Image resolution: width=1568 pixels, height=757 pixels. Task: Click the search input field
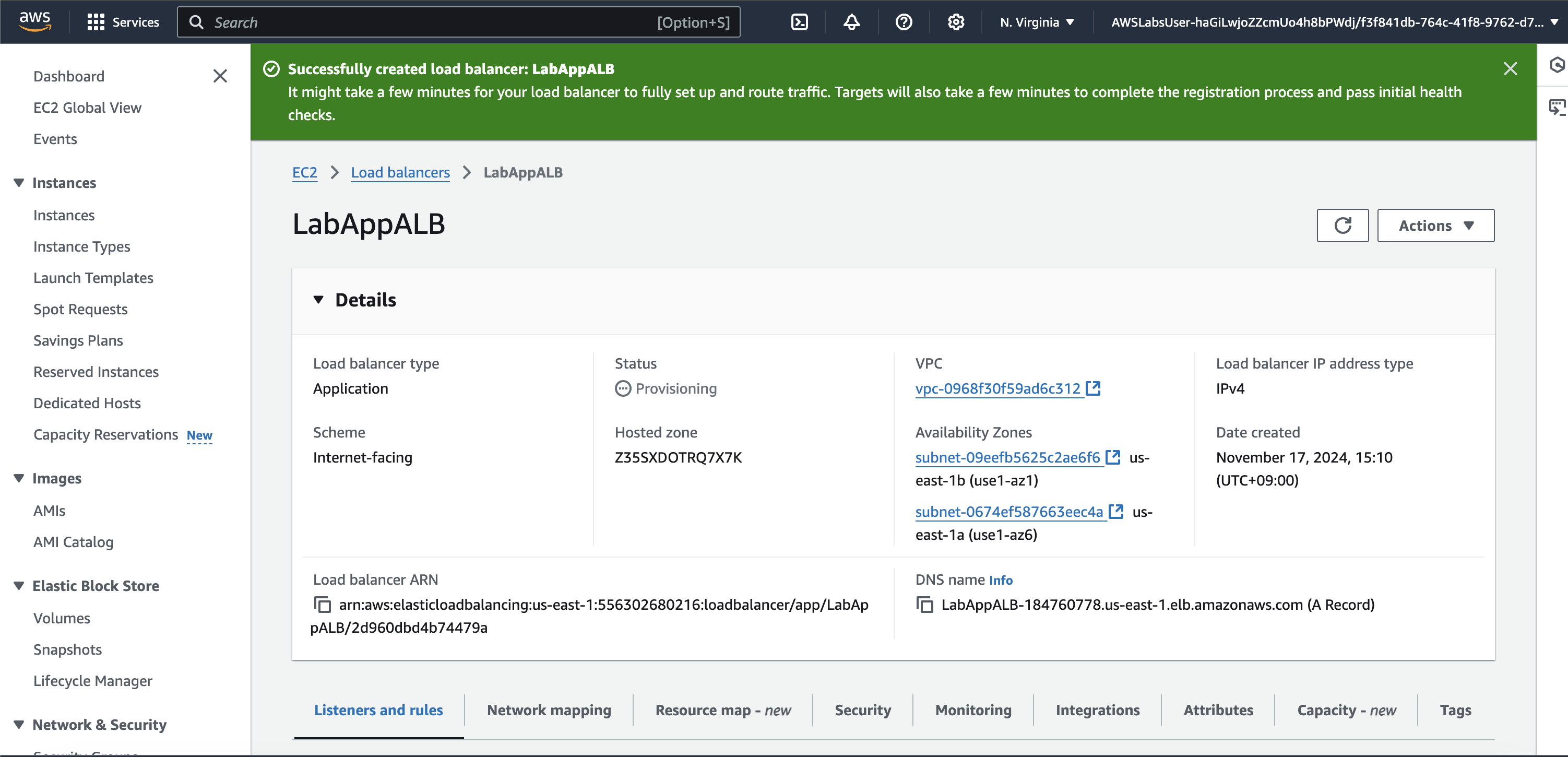coord(458,22)
